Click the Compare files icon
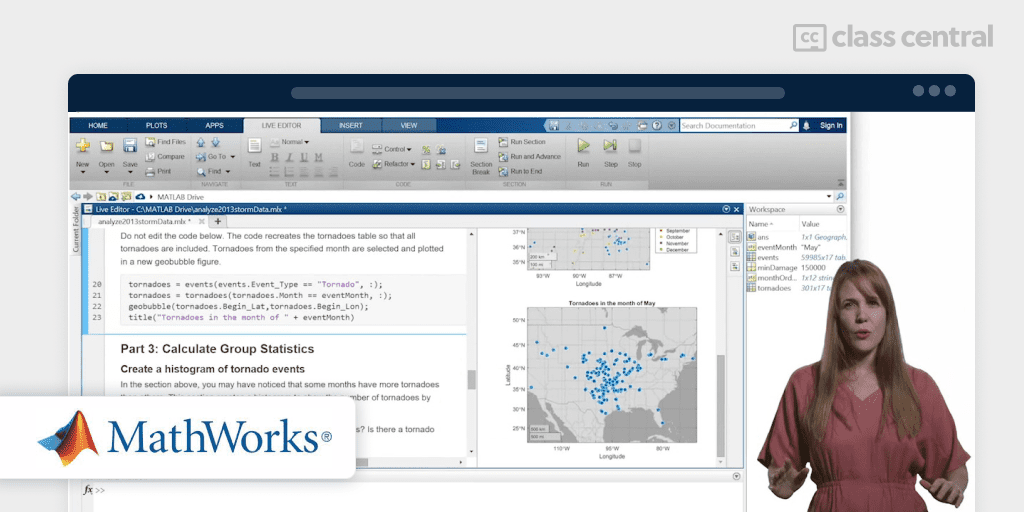The width and height of the screenshot is (1024, 512). coord(165,157)
